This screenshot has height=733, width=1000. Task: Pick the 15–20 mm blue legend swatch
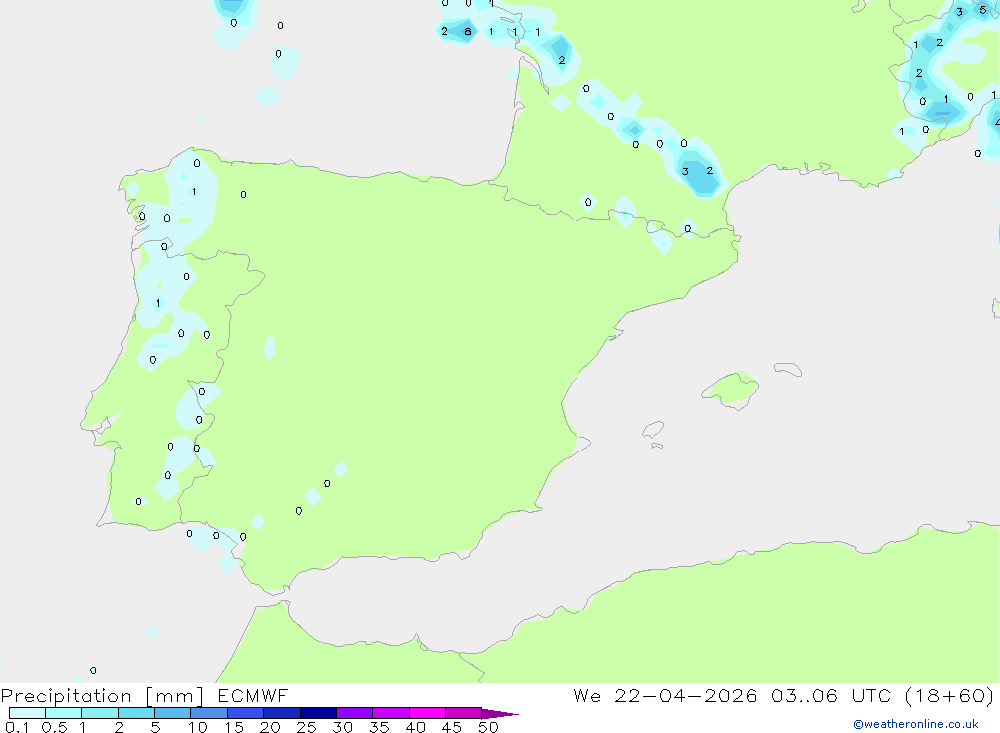tap(246, 713)
